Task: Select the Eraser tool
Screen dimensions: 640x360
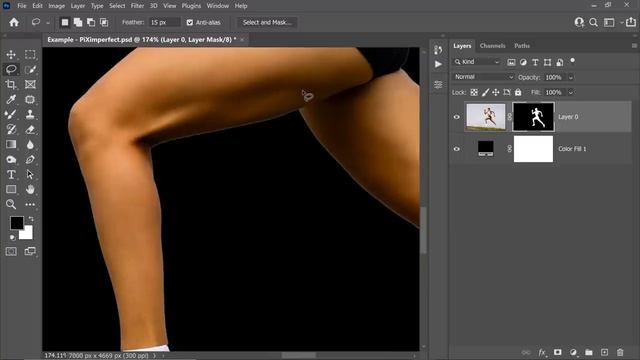Action: (30, 129)
